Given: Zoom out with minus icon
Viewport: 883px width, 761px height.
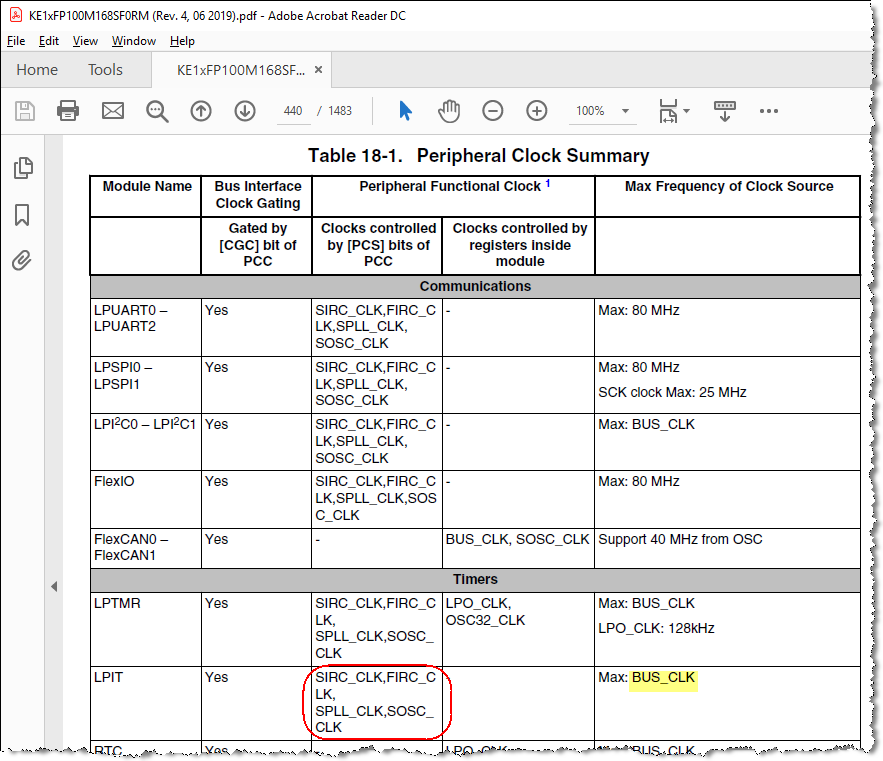Looking at the screenshot, I should coord(493,111).
